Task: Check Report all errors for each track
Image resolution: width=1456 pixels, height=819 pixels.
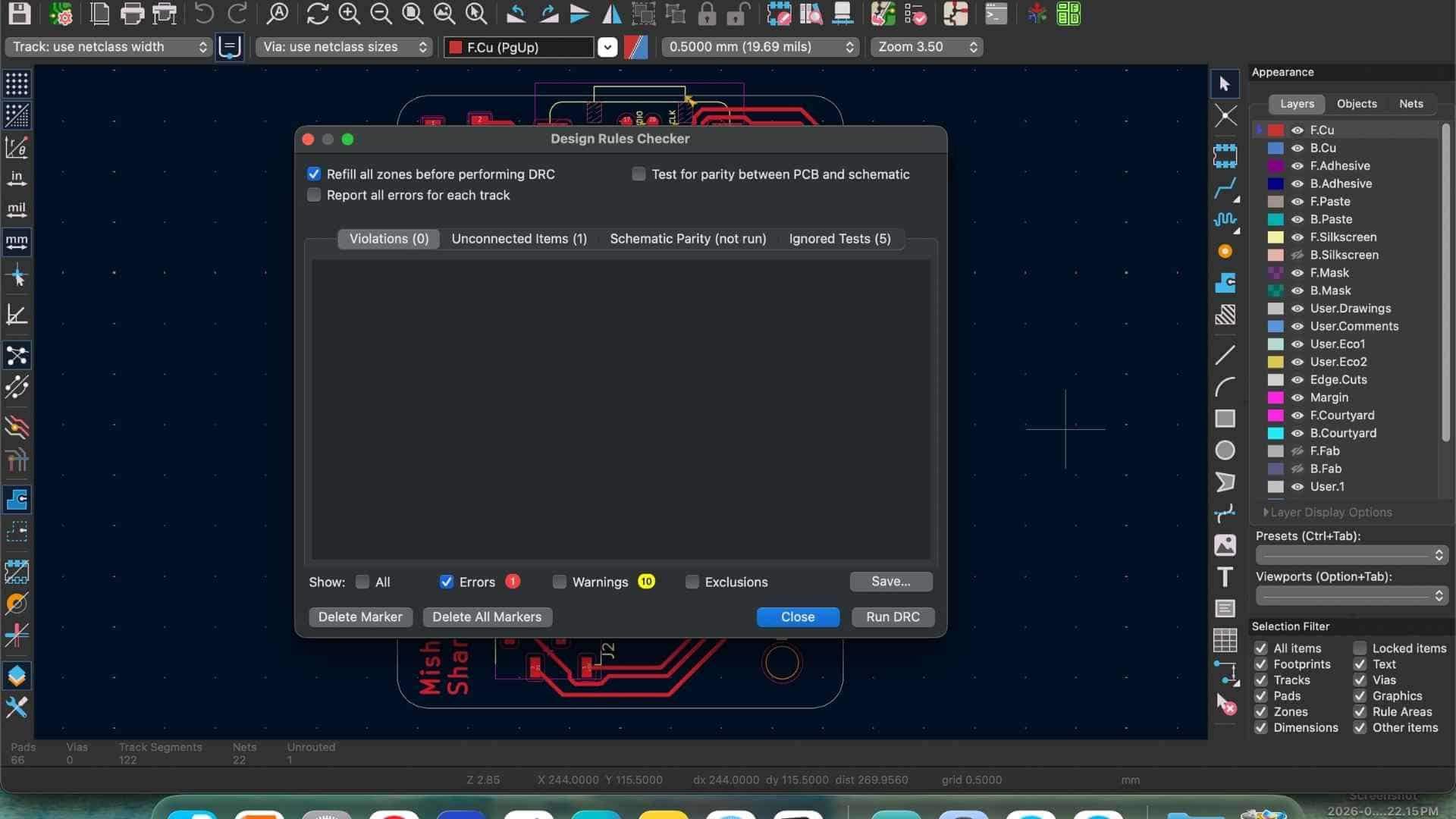Action: click(x=314, y=196)
